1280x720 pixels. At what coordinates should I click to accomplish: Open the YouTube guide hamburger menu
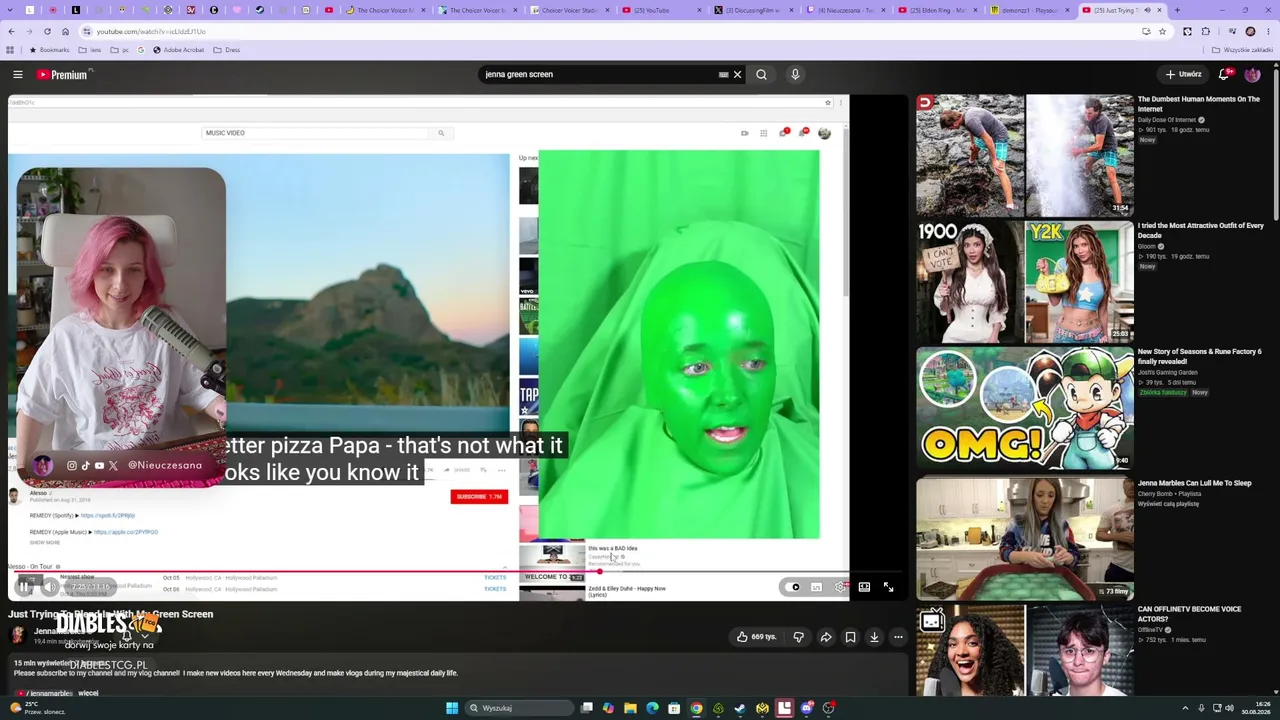(18, 74)
